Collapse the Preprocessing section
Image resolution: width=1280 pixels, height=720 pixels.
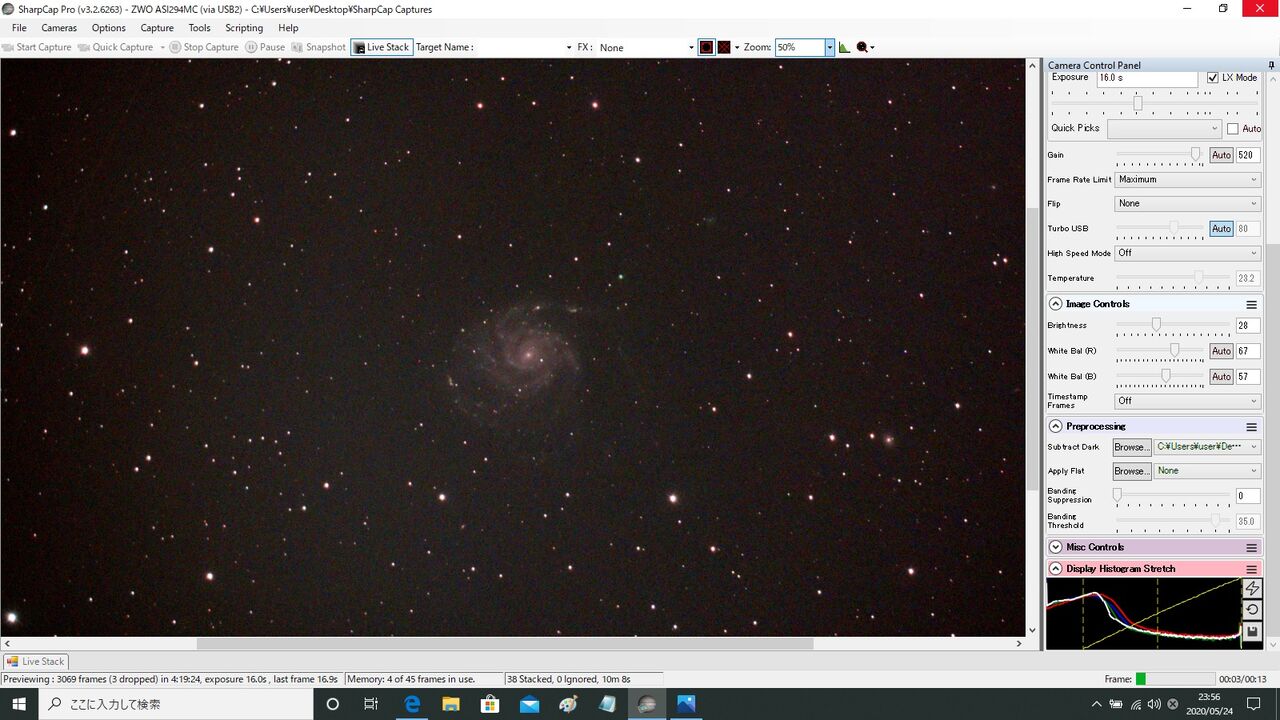[x=1055, y=426]
